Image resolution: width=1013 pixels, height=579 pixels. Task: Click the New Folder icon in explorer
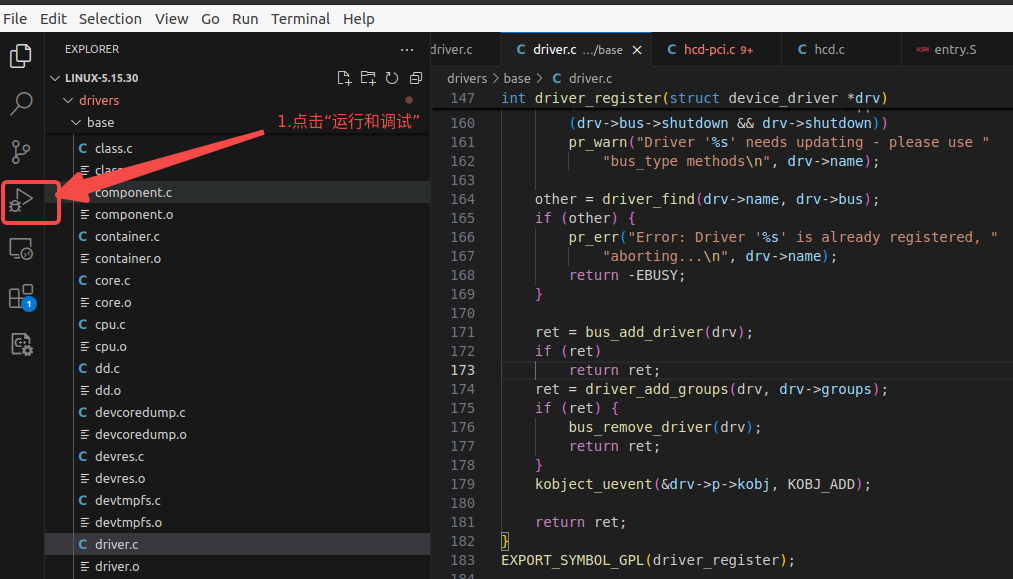click(x=368, y=78)
